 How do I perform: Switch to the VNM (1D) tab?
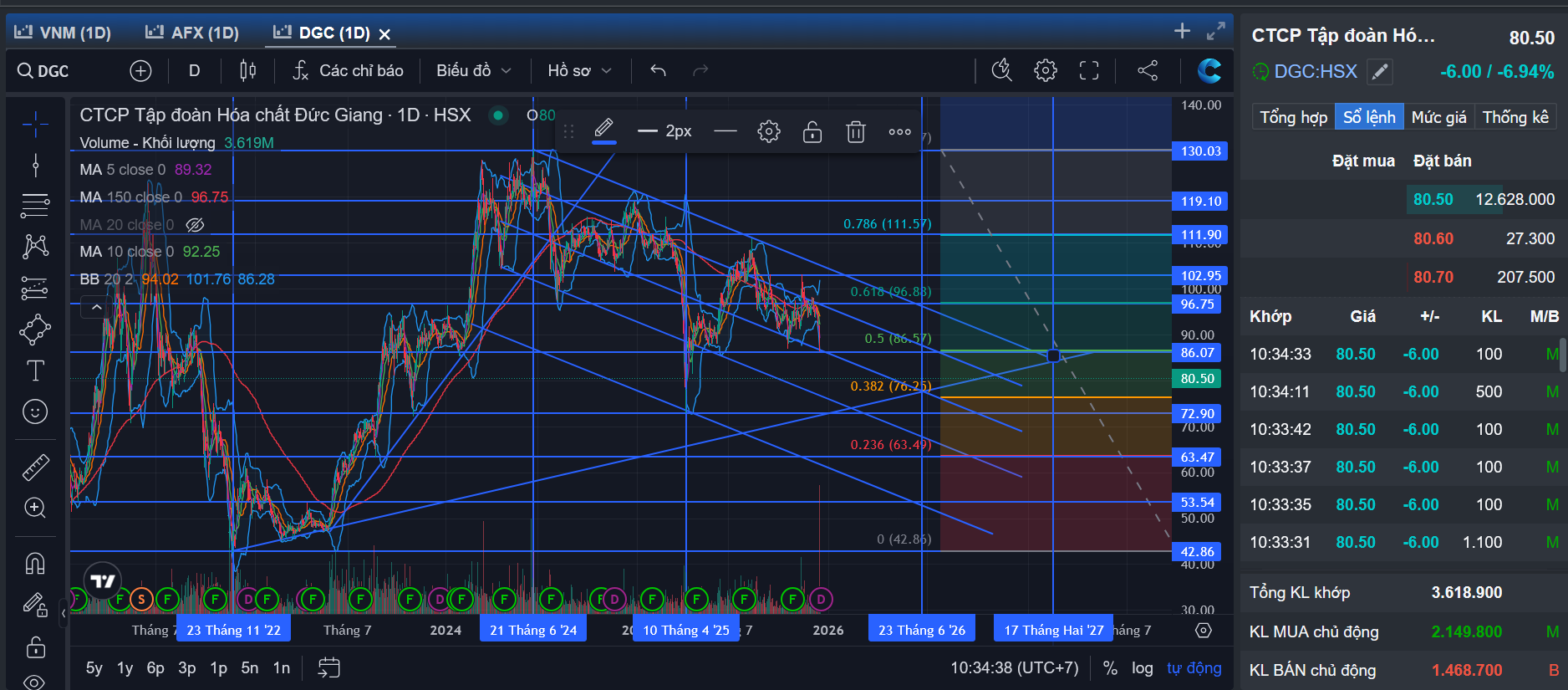tap(63, 33)
